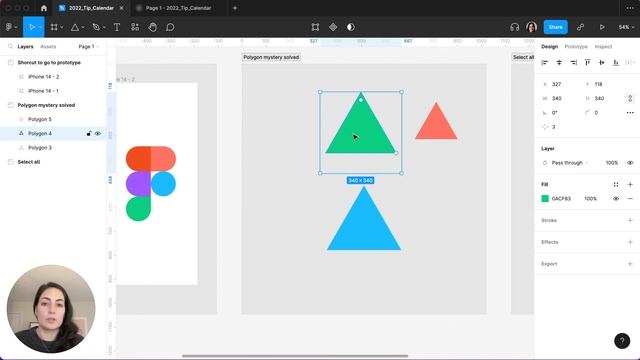640x360 pixels.
Task: Open shape tools dropdown arrow
Action: [x=83, y=27]
